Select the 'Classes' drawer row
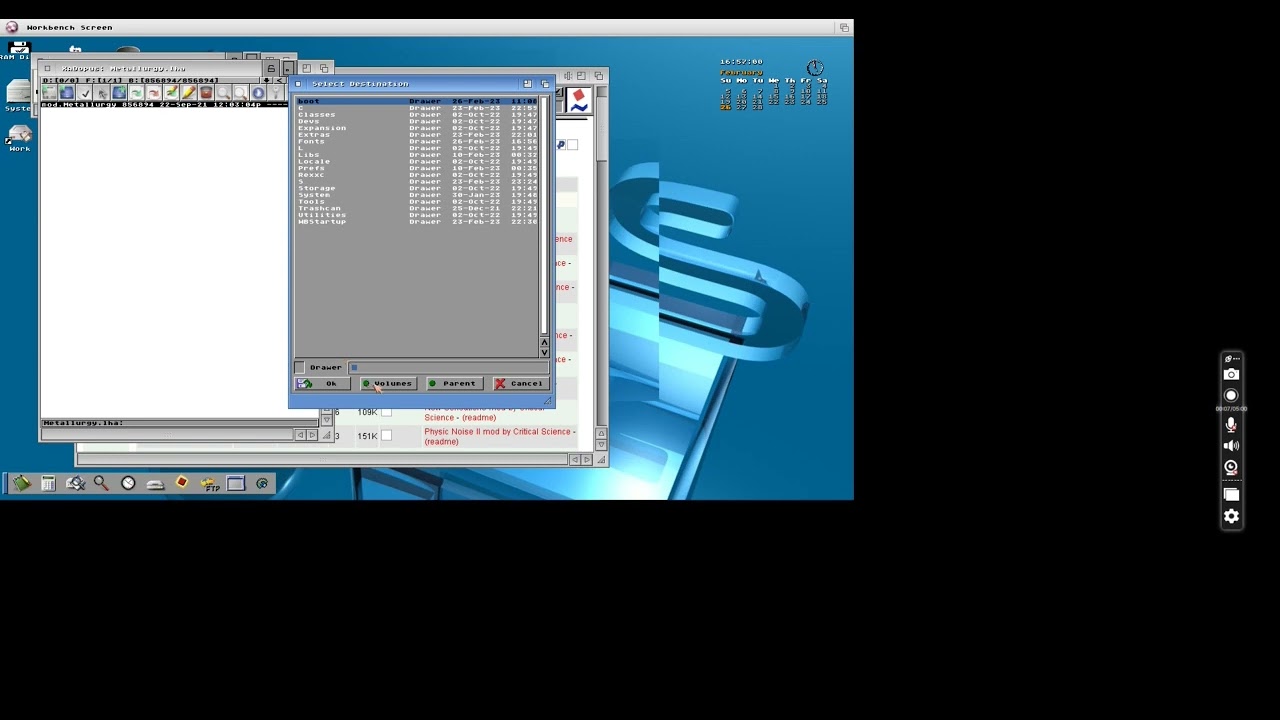 click(x=418, y=115)
